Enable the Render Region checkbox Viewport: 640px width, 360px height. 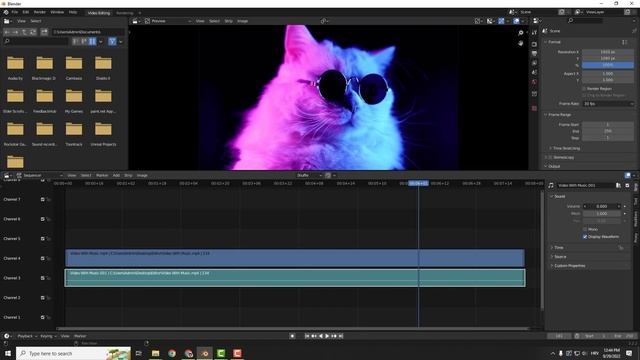[584, 89]
